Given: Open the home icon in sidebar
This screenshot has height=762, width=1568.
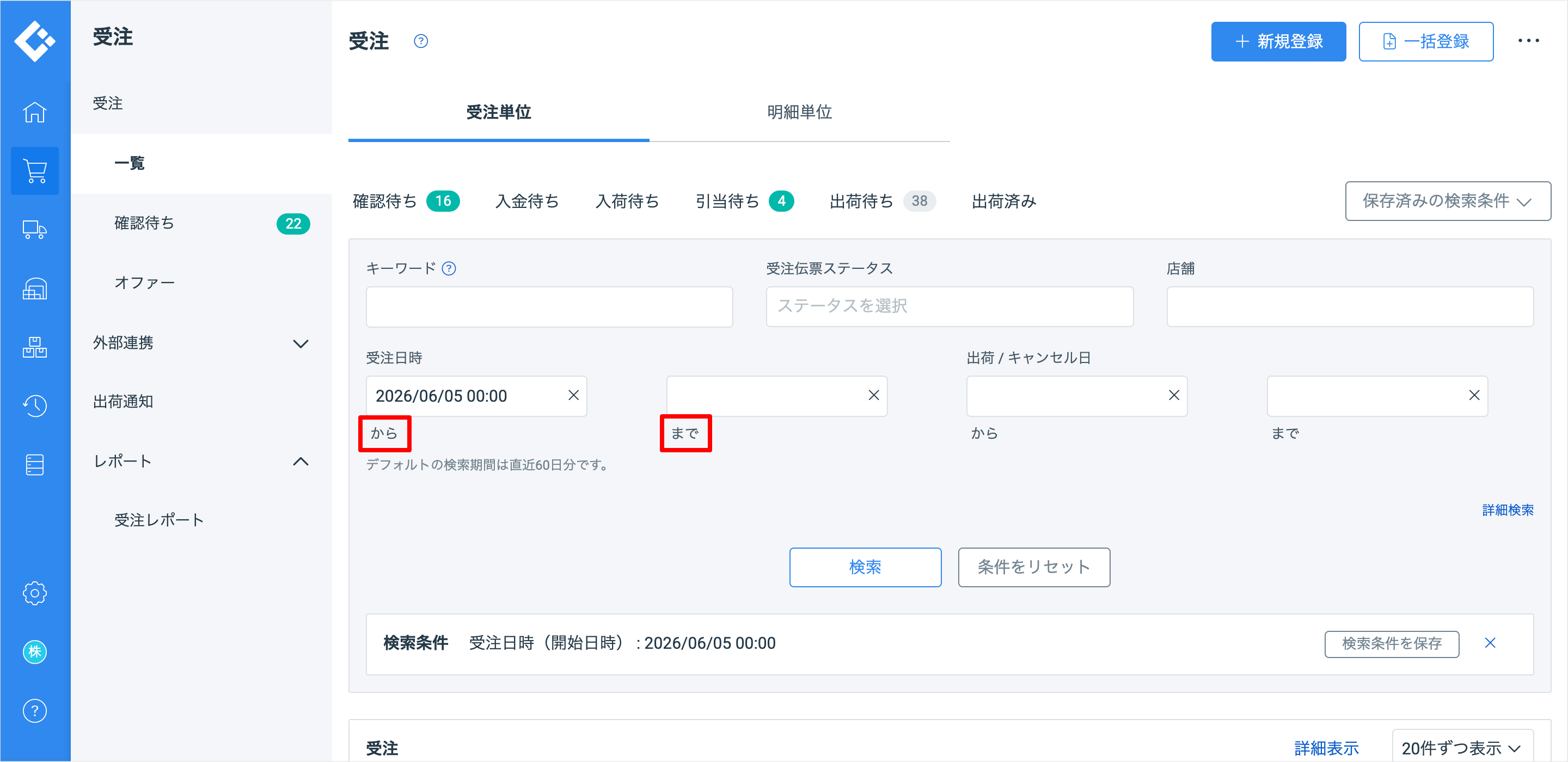Looking at the screenshot, I should (x=35, y=112).
